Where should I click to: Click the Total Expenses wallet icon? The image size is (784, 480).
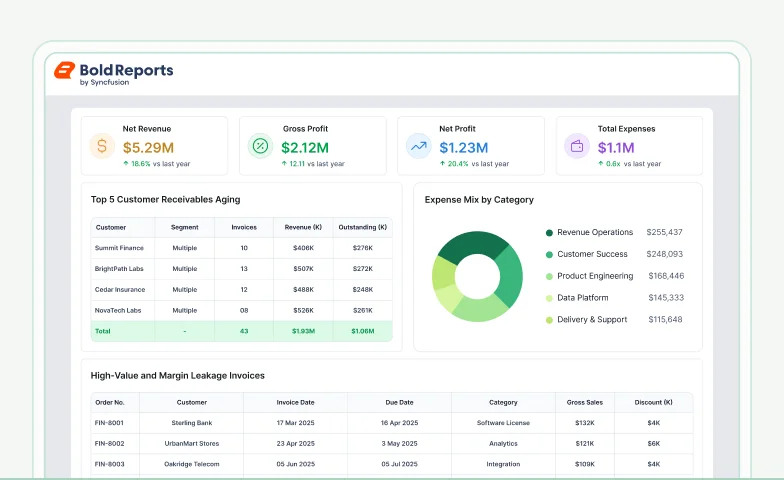[577, 146]
